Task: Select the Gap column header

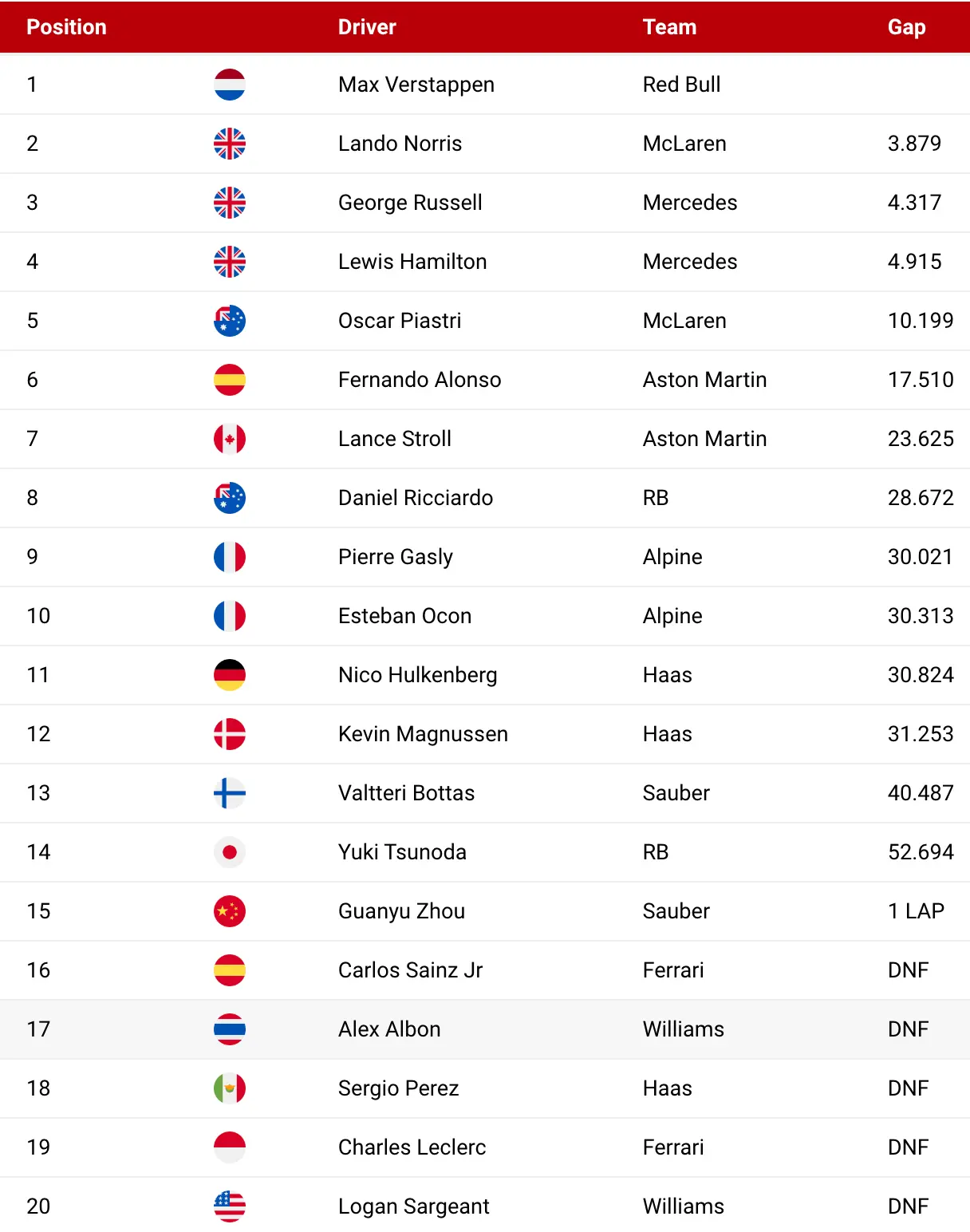Action: click(907, 27)
